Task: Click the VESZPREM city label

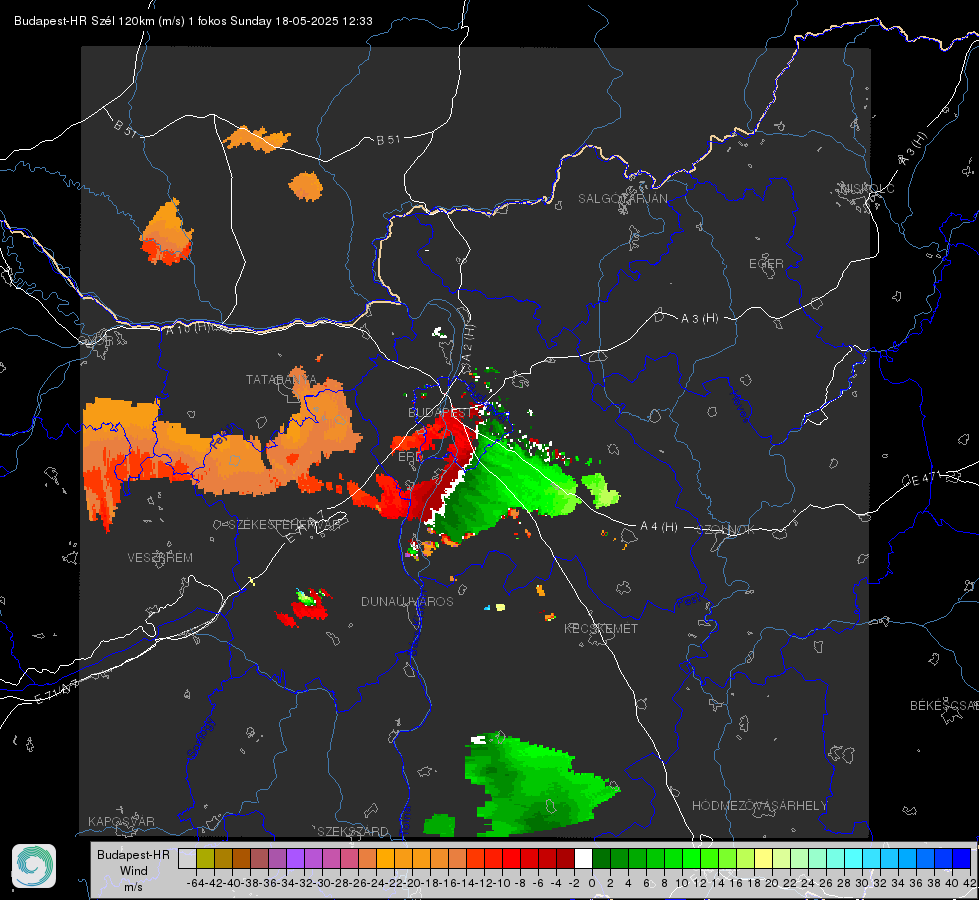Action: [160, 557]
